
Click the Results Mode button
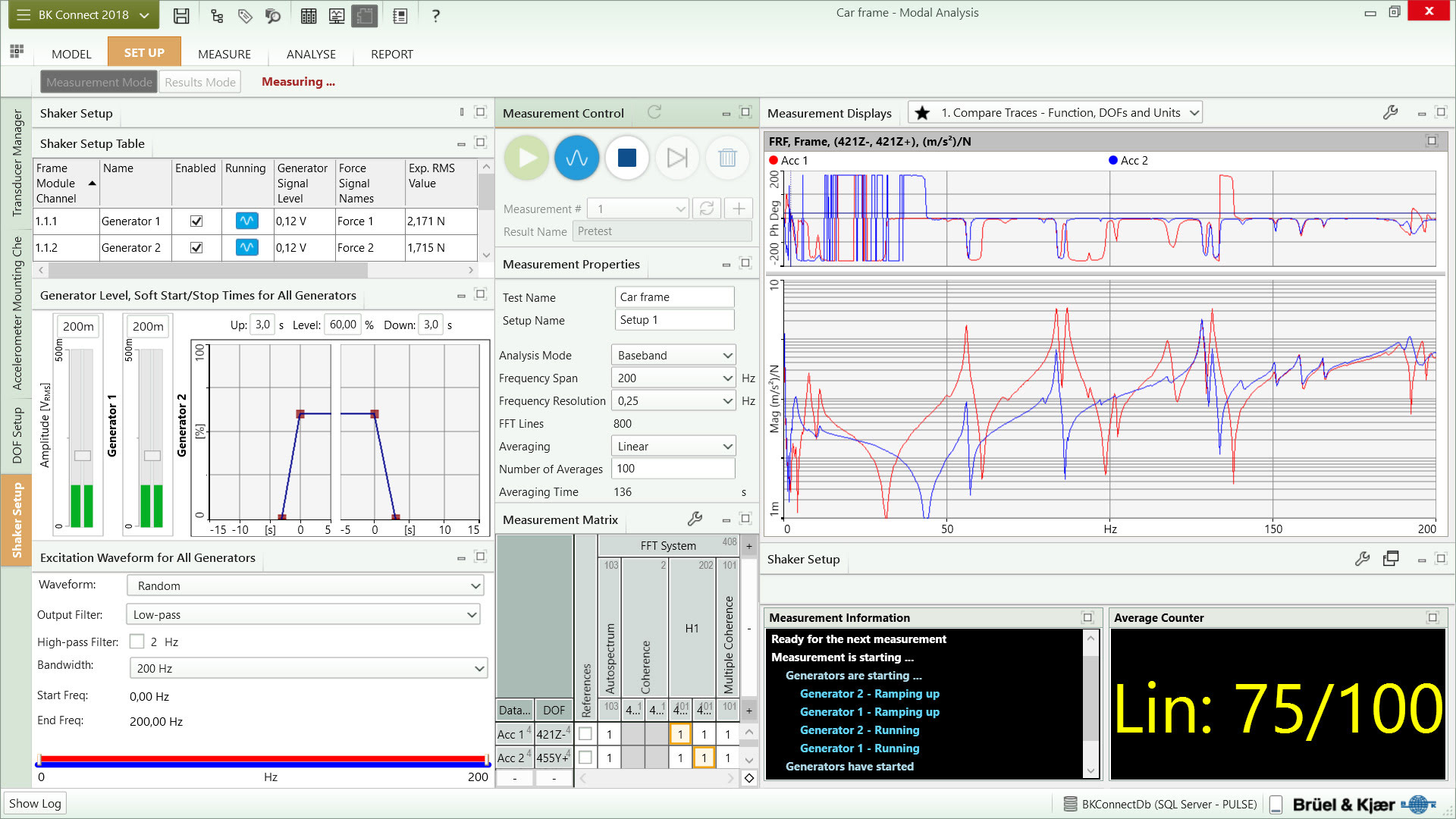(x=200, y=82)
